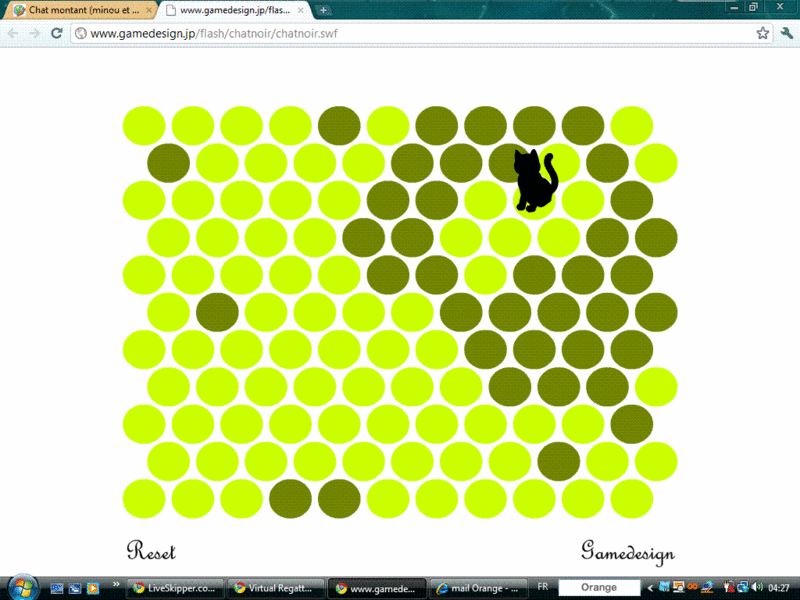Close the Chat montant tab
This screenshot has width=800, height=600.
point(149,10)
